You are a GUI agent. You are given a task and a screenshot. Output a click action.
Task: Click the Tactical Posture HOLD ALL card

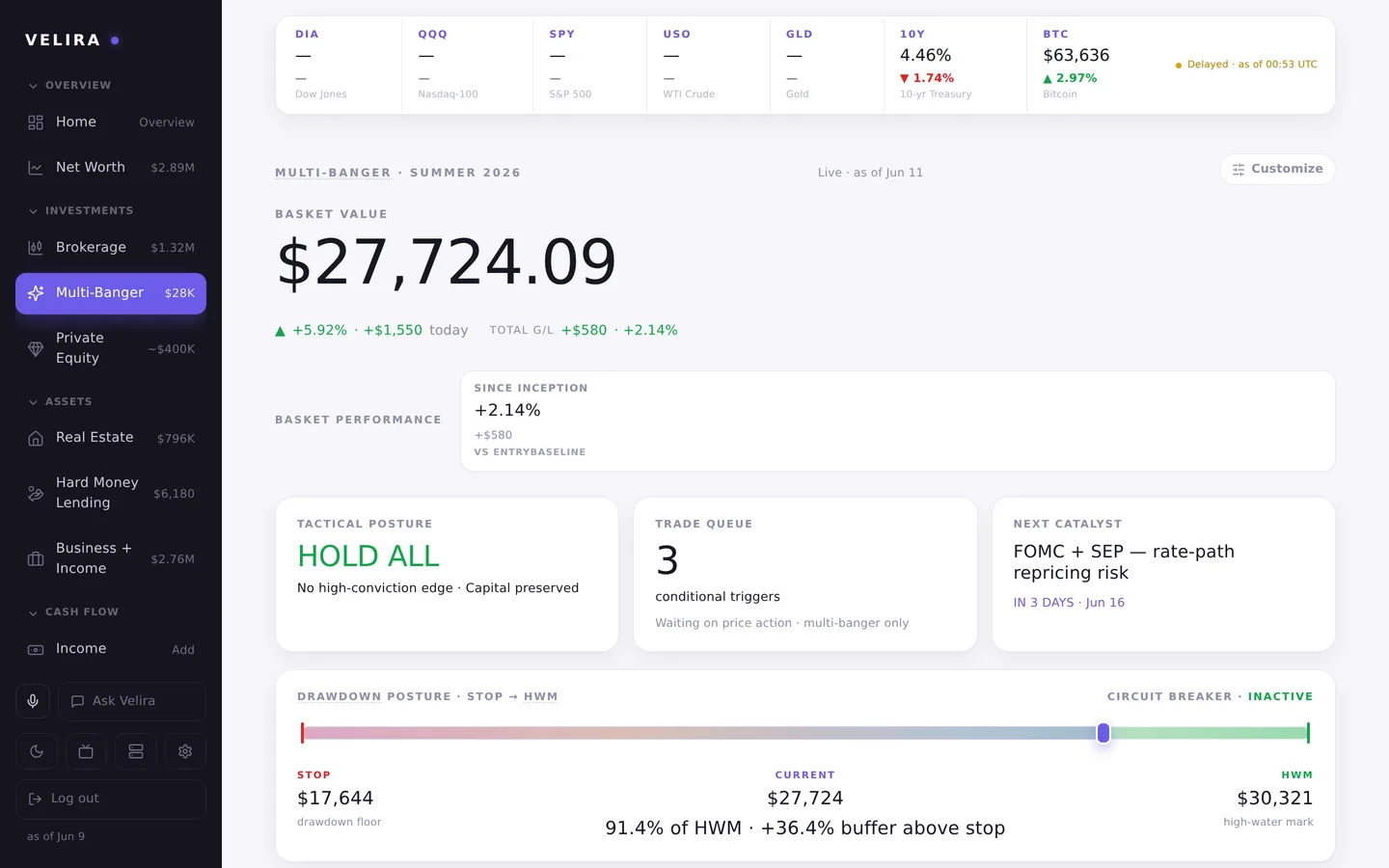coord(447,574)
